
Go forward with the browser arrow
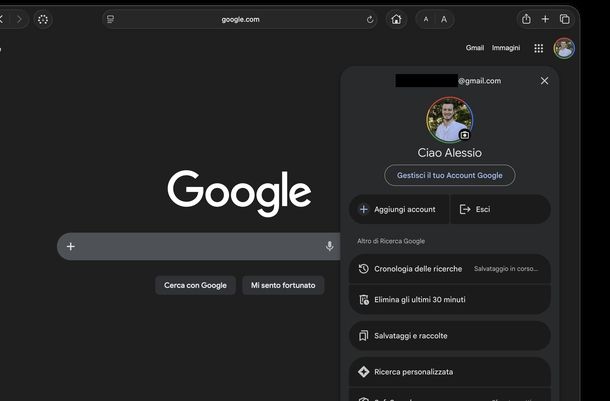click(x=19, y=19)
